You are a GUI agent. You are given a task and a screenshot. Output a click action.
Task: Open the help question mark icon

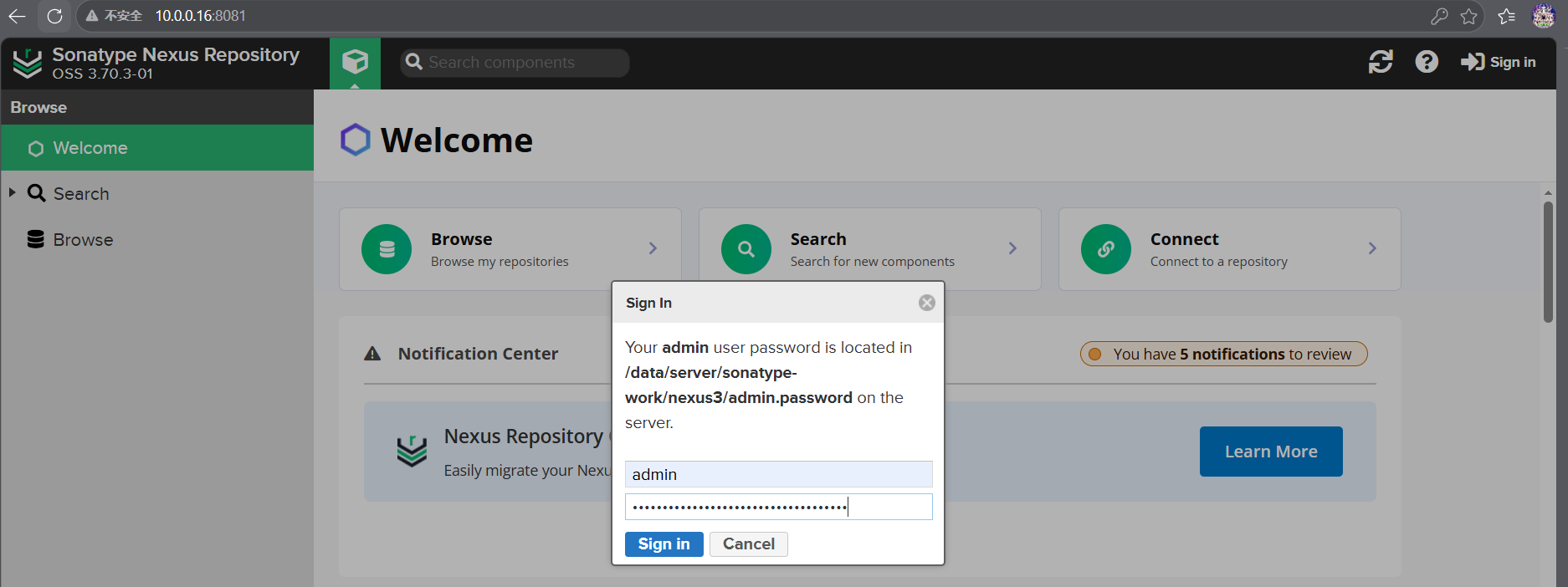click(x=1427, y=62)
